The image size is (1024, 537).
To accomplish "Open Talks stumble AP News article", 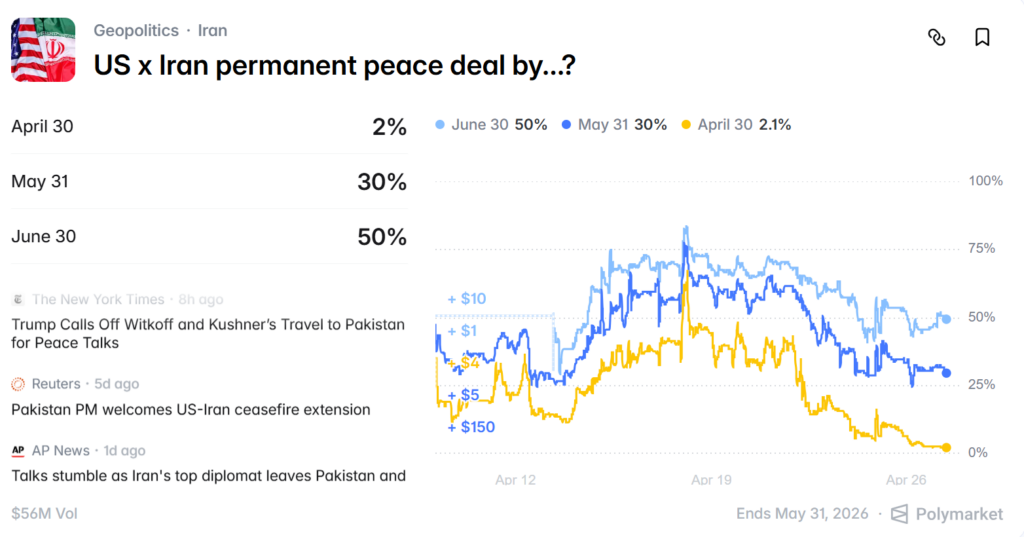I will pos(208,476).
